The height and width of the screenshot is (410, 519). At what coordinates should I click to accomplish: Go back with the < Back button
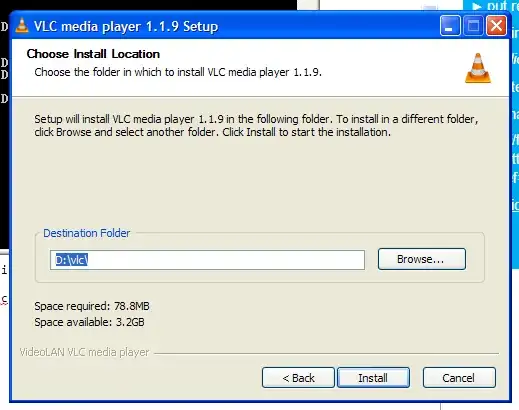click(x=298, y=378)
